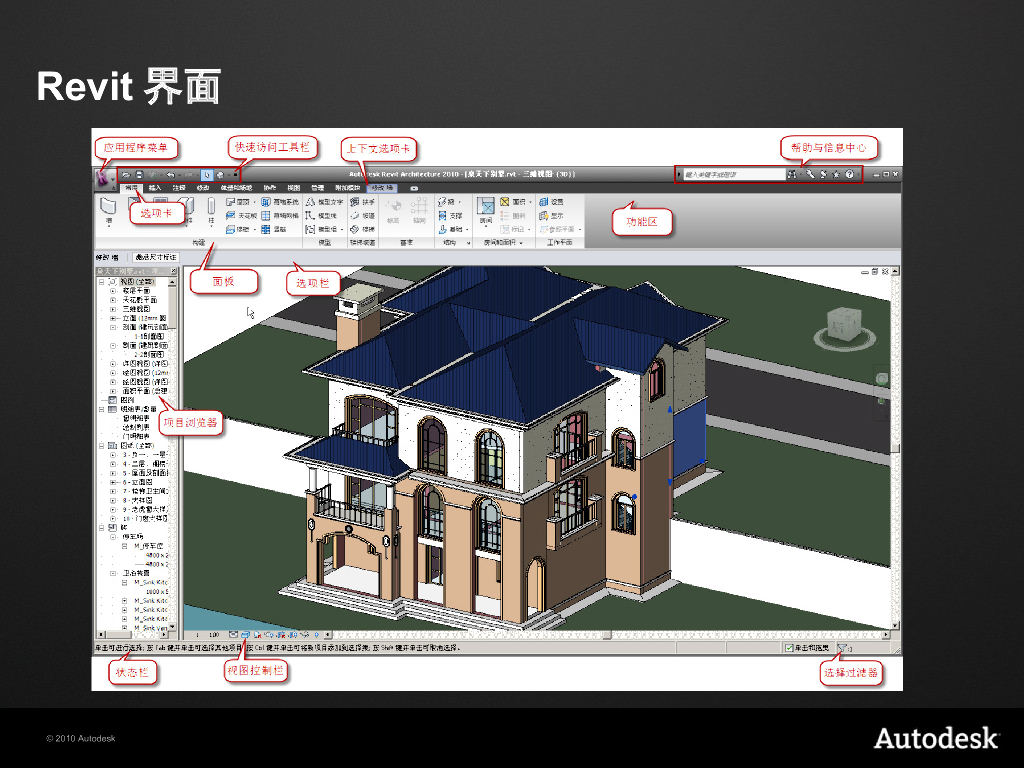
Task: Collapse the 视图 (全部) tree node
Action: pyautogui.click(x=101, y=282)
